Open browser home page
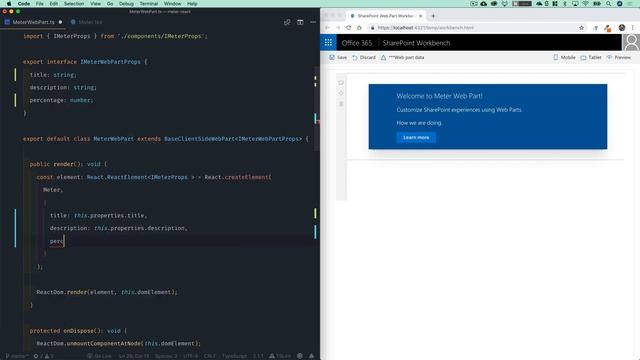Image resolution: width=640 pixels, height=360 pixels. [x=359, y=28]
